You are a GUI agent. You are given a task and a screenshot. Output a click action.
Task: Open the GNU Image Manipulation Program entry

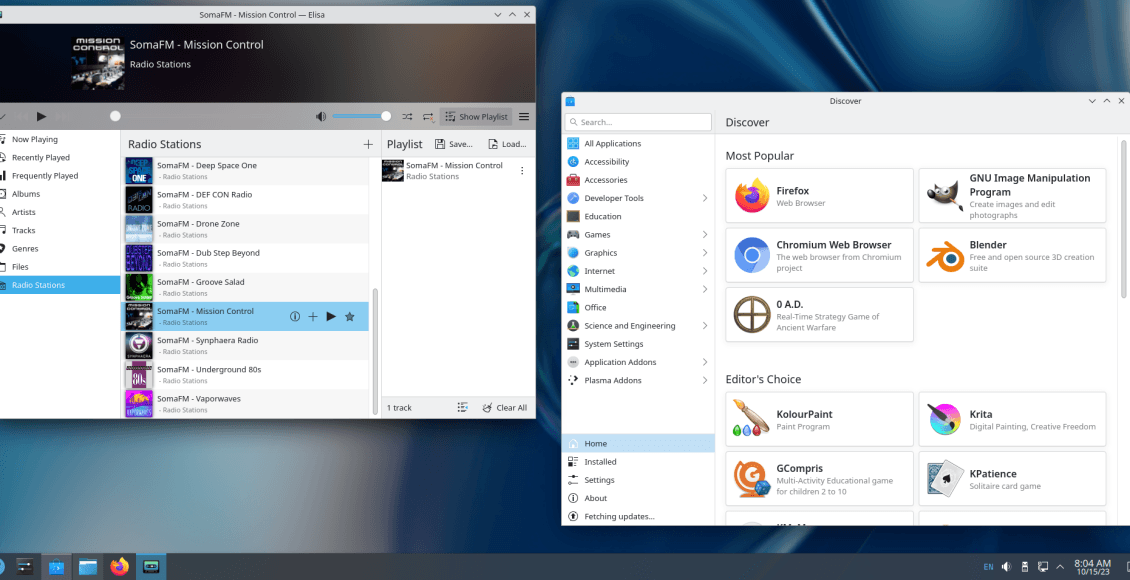click(x=1012, y=194)
